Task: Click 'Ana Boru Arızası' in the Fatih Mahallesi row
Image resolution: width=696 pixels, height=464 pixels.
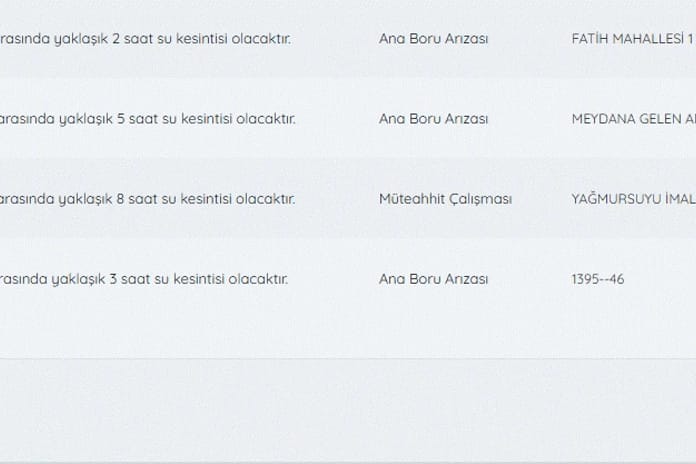Action: tap(433, 39)
